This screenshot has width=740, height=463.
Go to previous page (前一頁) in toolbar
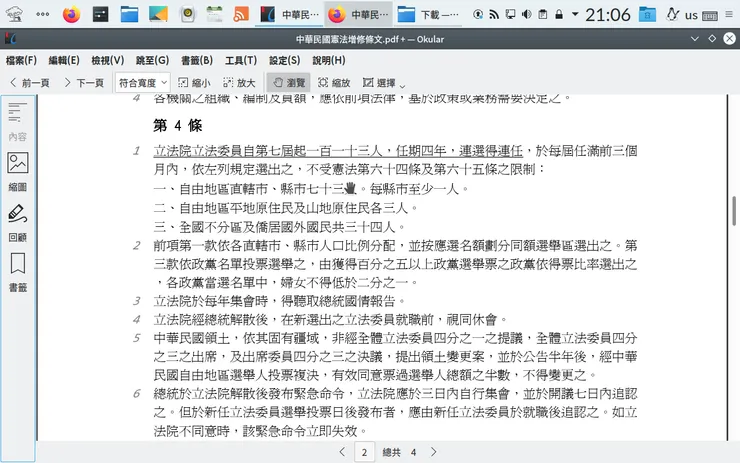30,83
